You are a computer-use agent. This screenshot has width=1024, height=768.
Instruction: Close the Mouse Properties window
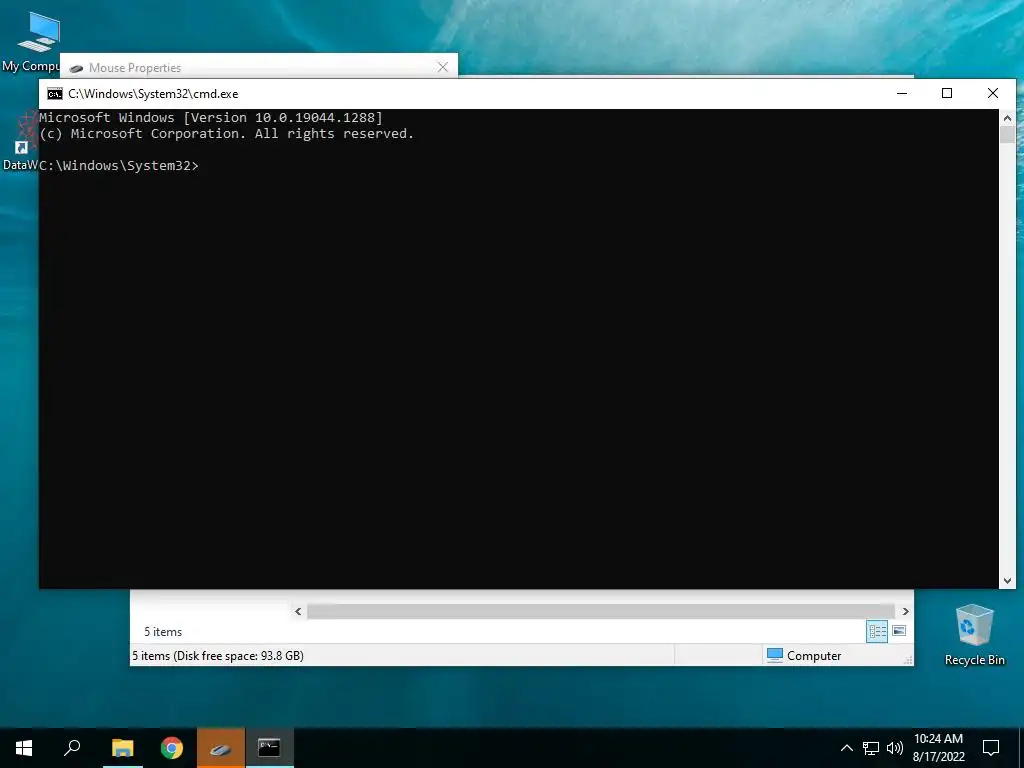(443, 67)
